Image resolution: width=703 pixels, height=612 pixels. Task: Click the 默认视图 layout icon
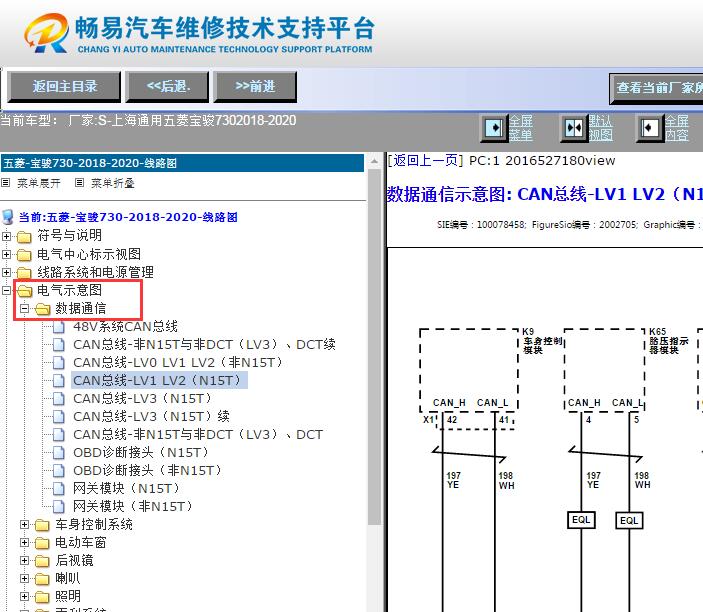[574, 128]
